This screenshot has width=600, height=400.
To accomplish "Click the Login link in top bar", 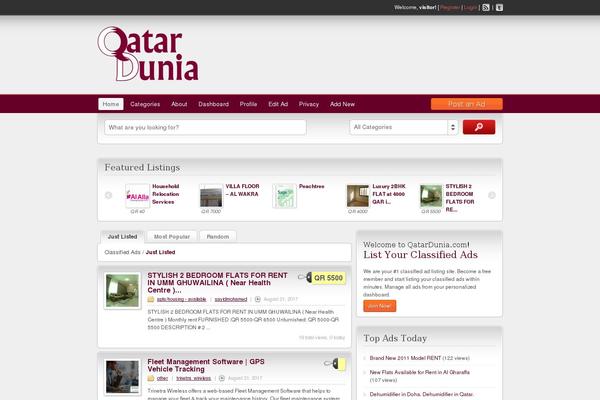I will (470, 7).
